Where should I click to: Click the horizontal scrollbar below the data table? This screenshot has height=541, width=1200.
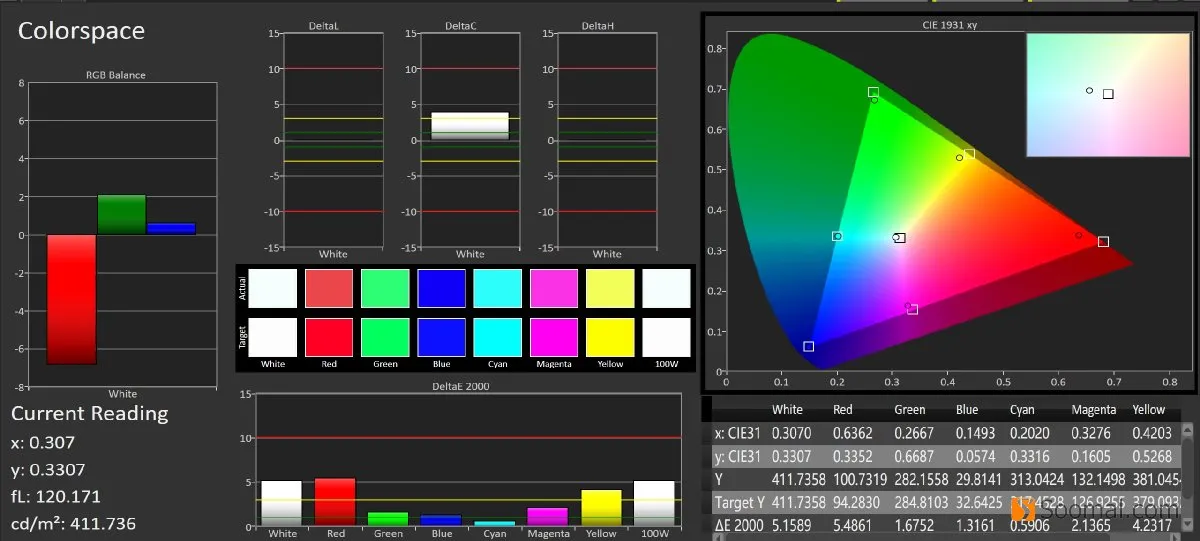947,538
